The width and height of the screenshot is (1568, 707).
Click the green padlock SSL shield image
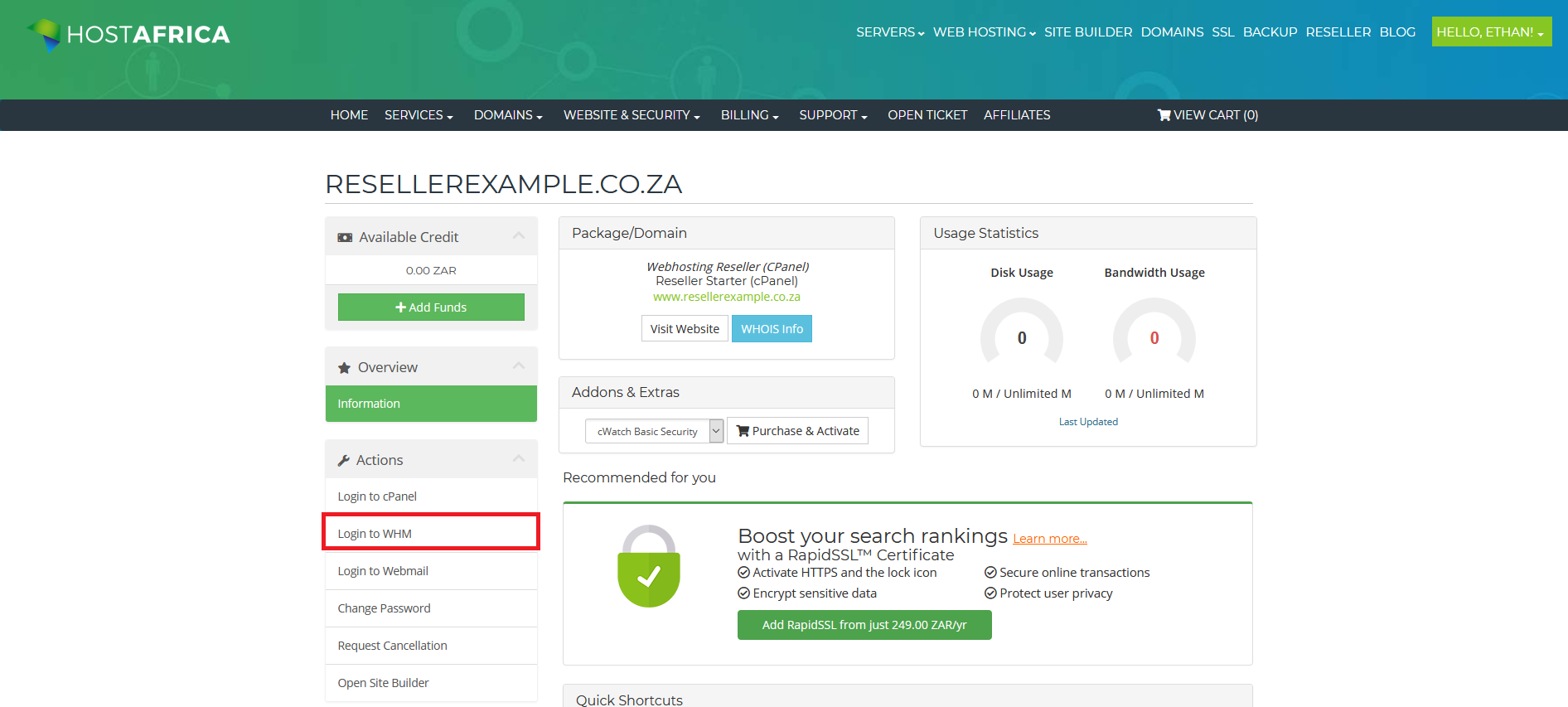649,566
